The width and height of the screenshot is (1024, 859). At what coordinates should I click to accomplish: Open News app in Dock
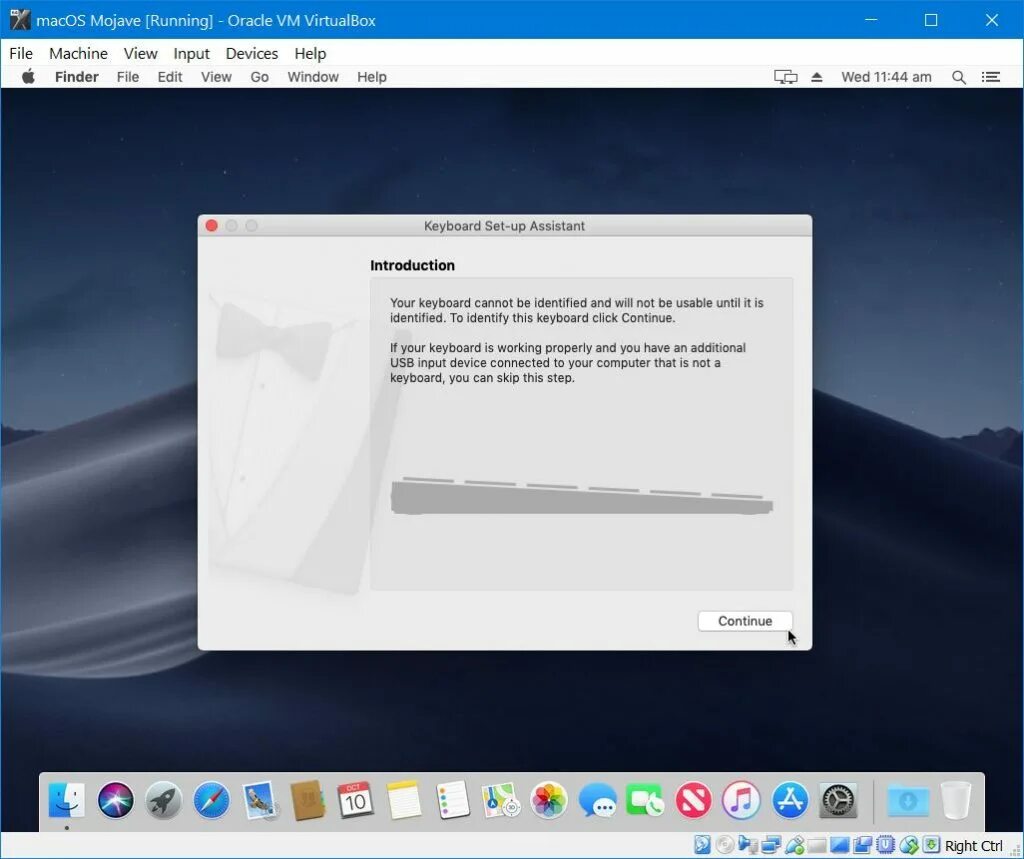(693, 800)
